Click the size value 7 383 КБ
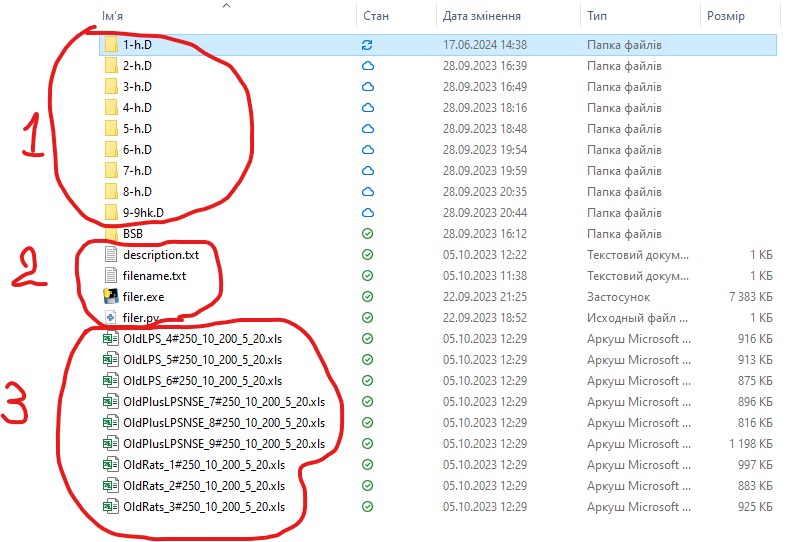The height and width of the screenshot is (542, 809). pyautogui.click(x=751, y=297)
